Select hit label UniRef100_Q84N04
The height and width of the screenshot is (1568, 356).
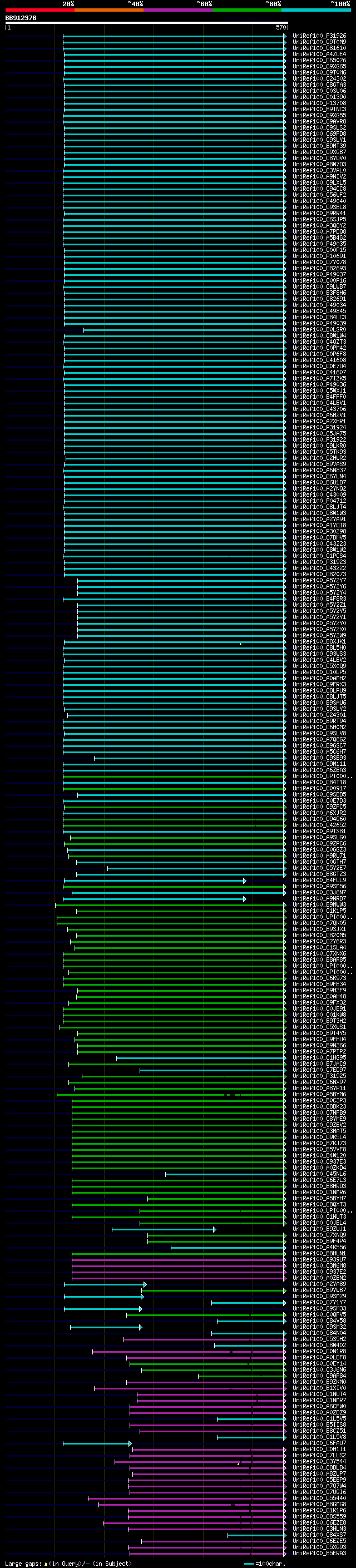[x=319, y=1333]
